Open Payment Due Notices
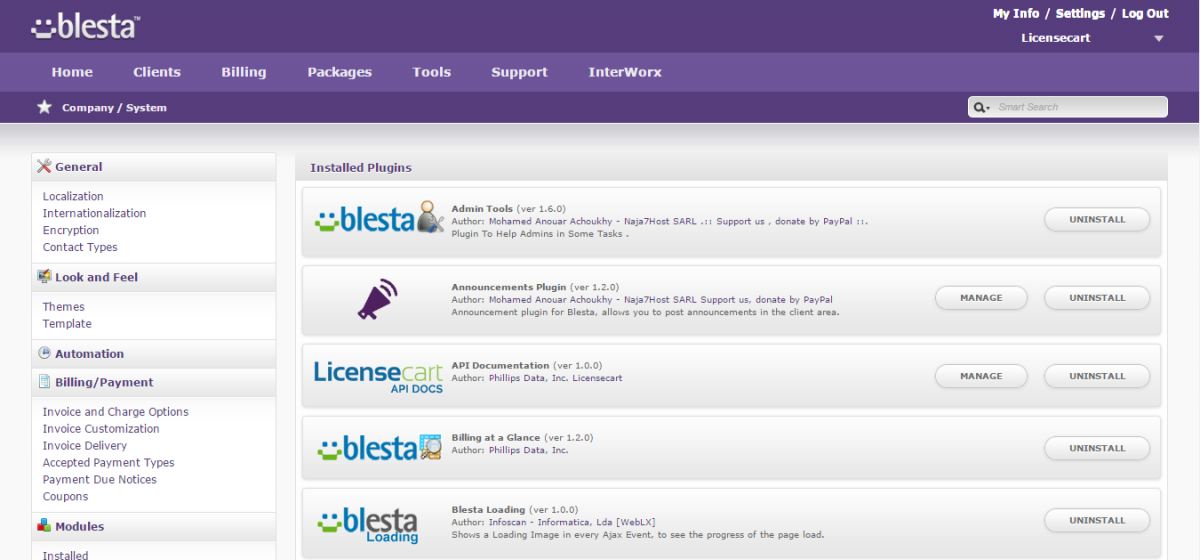The width and height of the screenshot is (1200, 560). 99,480
